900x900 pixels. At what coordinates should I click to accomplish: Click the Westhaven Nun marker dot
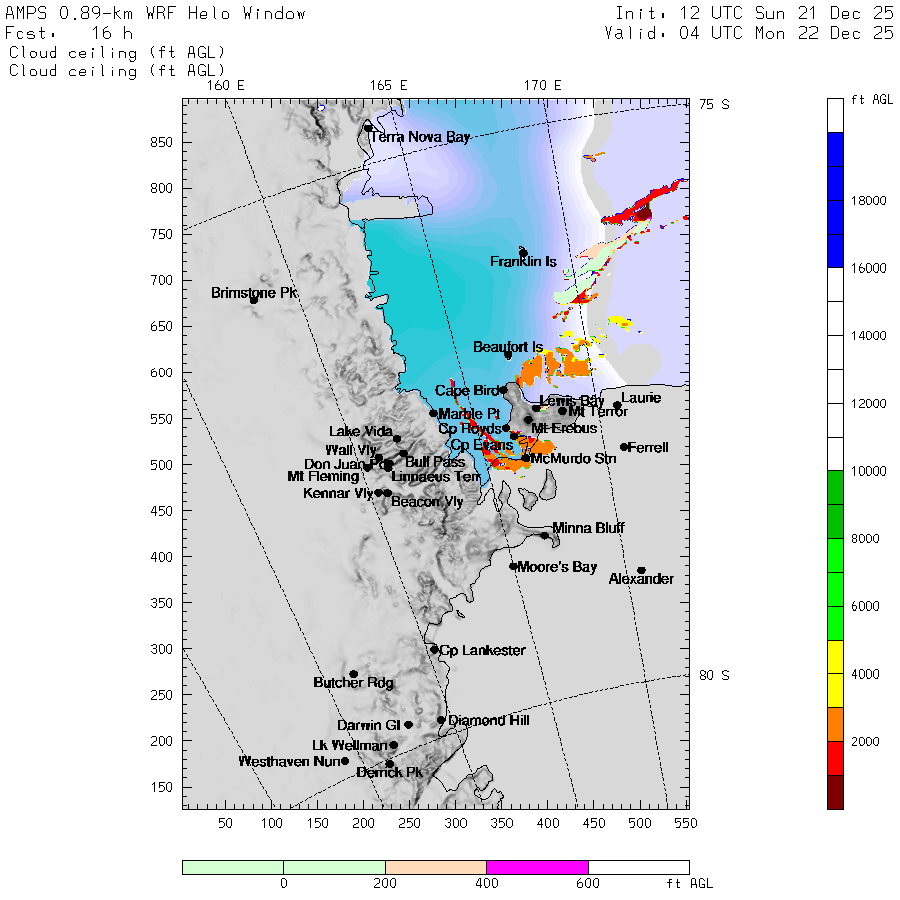click(345, 761)
